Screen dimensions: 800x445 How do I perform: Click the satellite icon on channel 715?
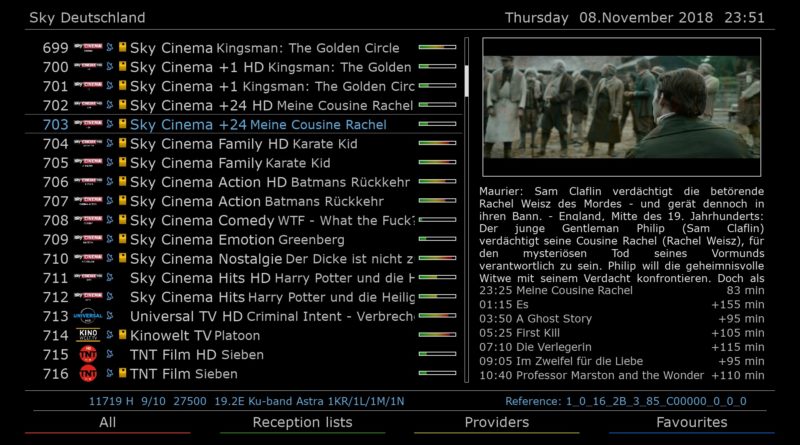(110, 354)
